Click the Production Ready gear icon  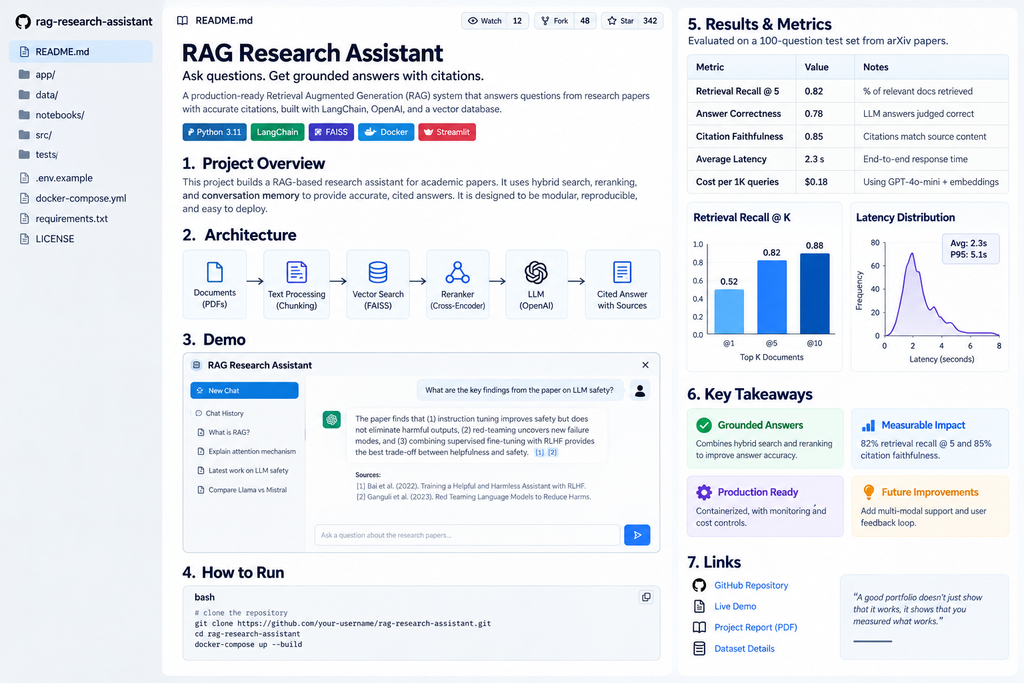point(703,492)
